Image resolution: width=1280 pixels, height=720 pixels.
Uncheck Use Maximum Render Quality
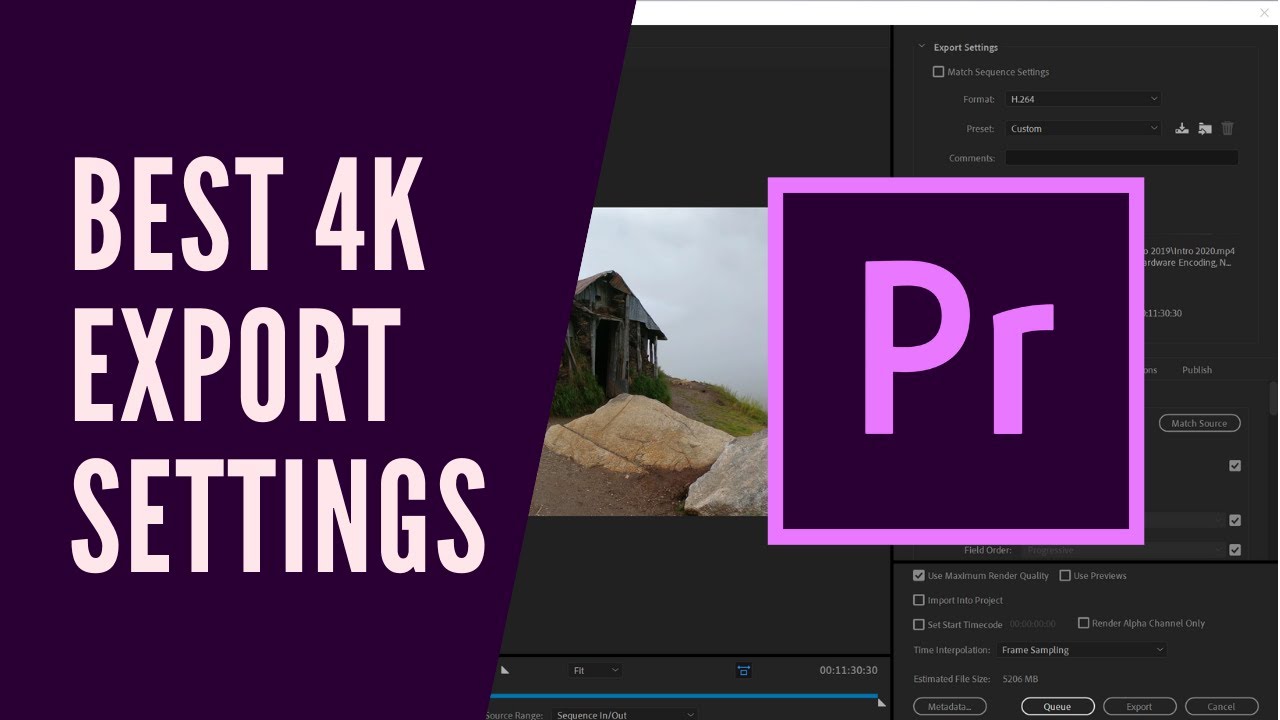coord(919,576)
